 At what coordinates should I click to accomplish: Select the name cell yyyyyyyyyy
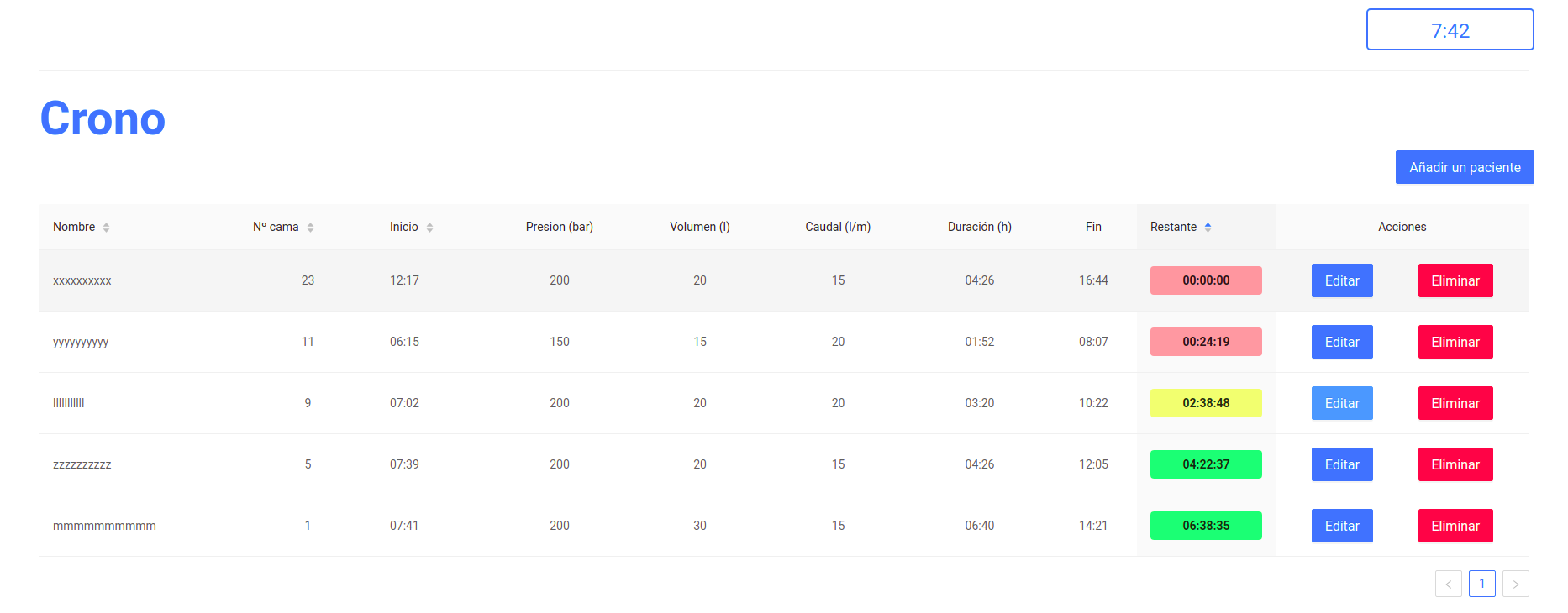[81, 342]
